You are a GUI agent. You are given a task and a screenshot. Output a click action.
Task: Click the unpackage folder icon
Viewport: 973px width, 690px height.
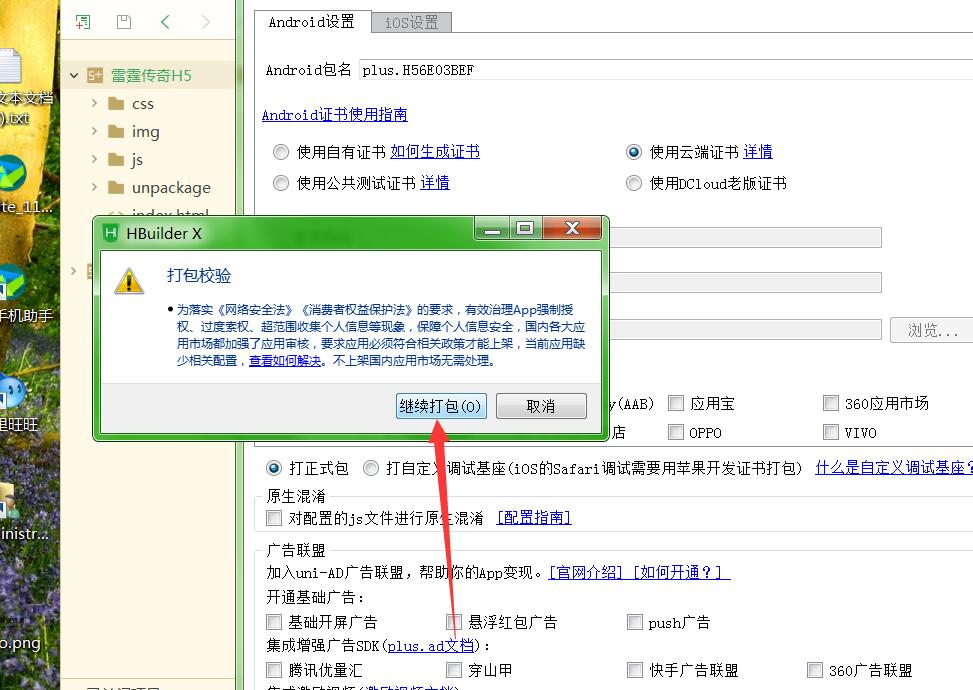116,188
